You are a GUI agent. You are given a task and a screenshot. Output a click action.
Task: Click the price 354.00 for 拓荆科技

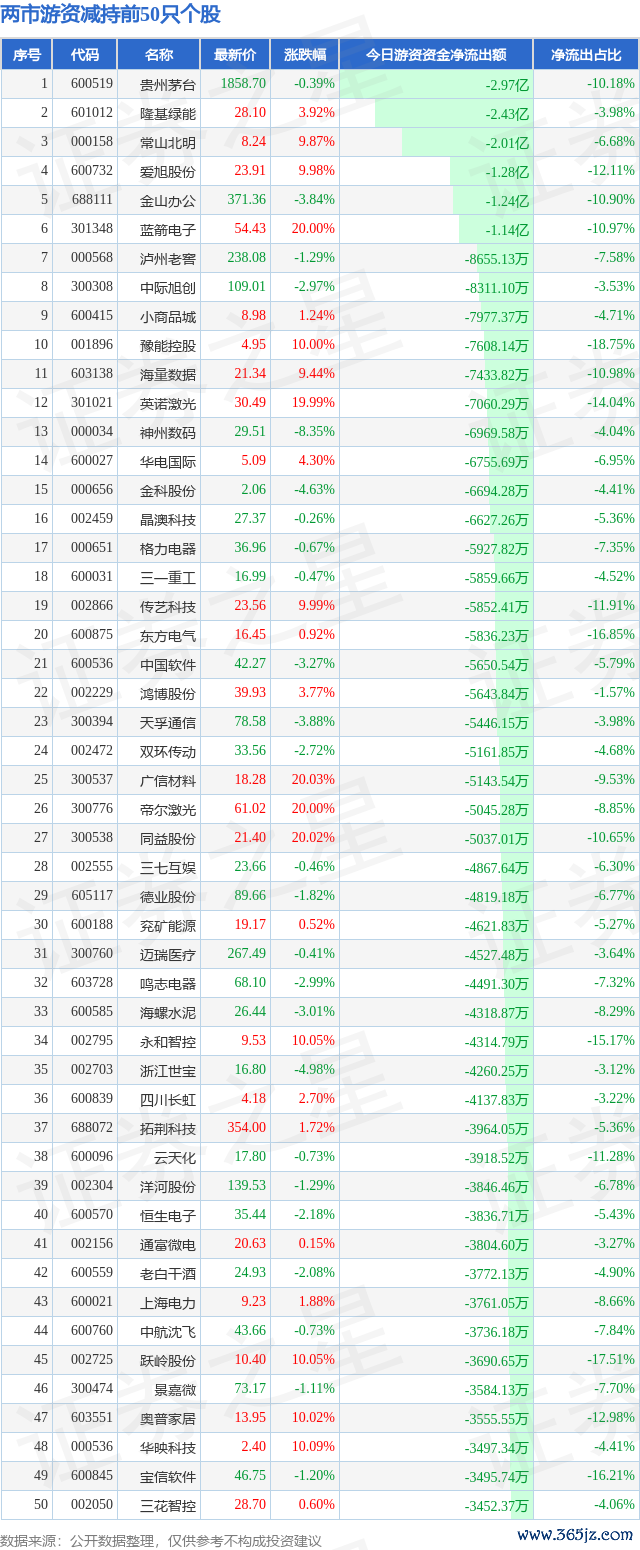(x=247, y=1128)
